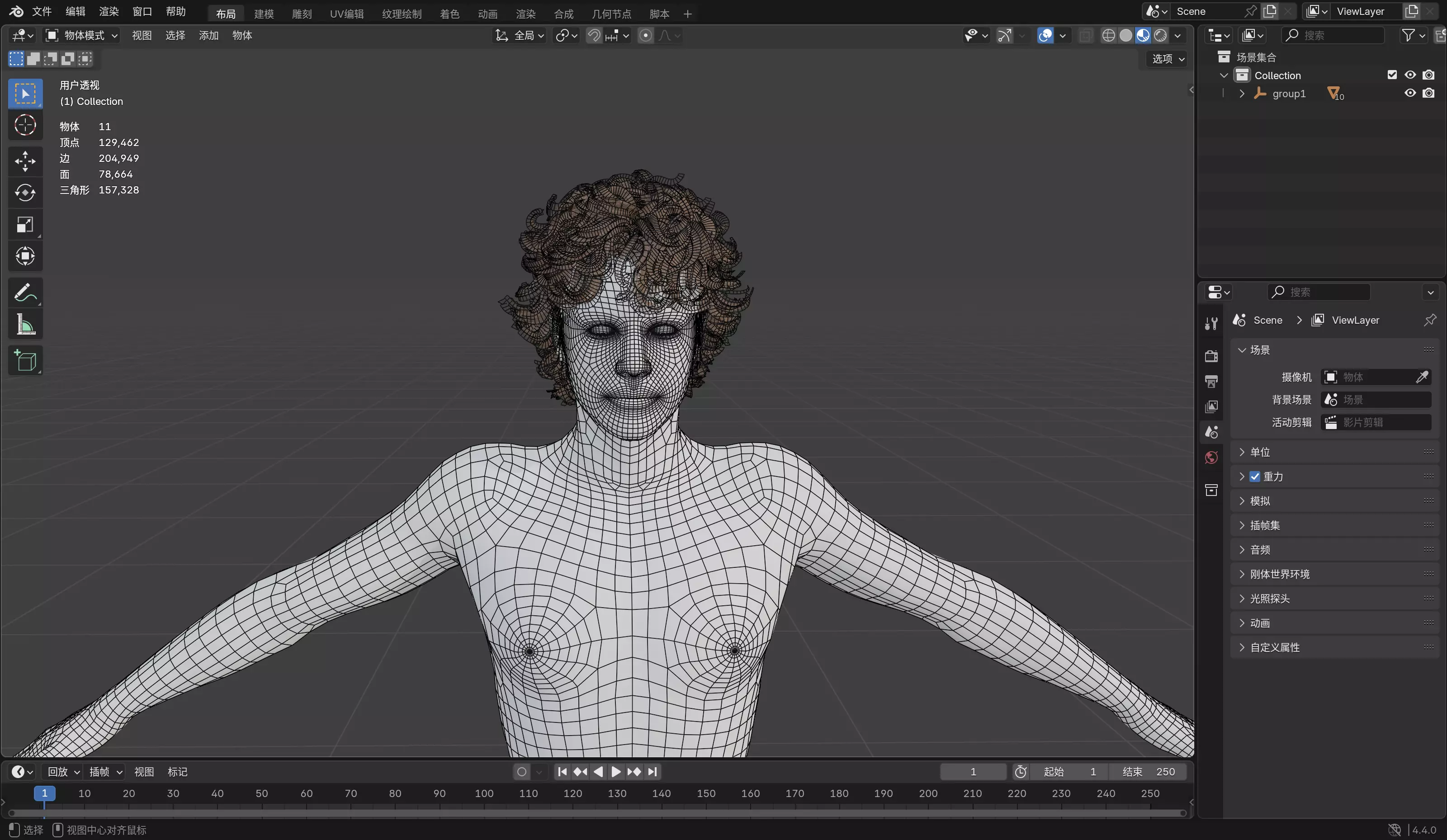Screen dimensions: 1447x840
Task: Toggle proportional editing
Action: pos(645,36)
